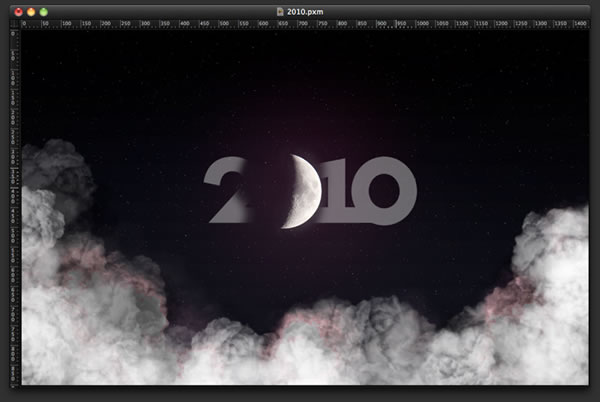Click the 1000 mark on the horizontal ruler
This screenshot has width=600, height=402.
coord(422,23)
